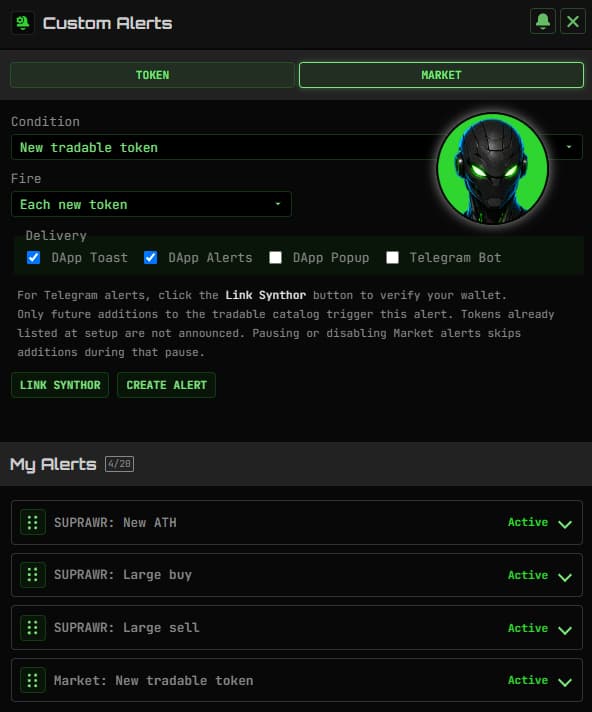Image resolution: width=592 pixels, height=712 pixels.
Task: Click Active status on SUPRAWR: Large buy
Action: click(x=528, y=575)
